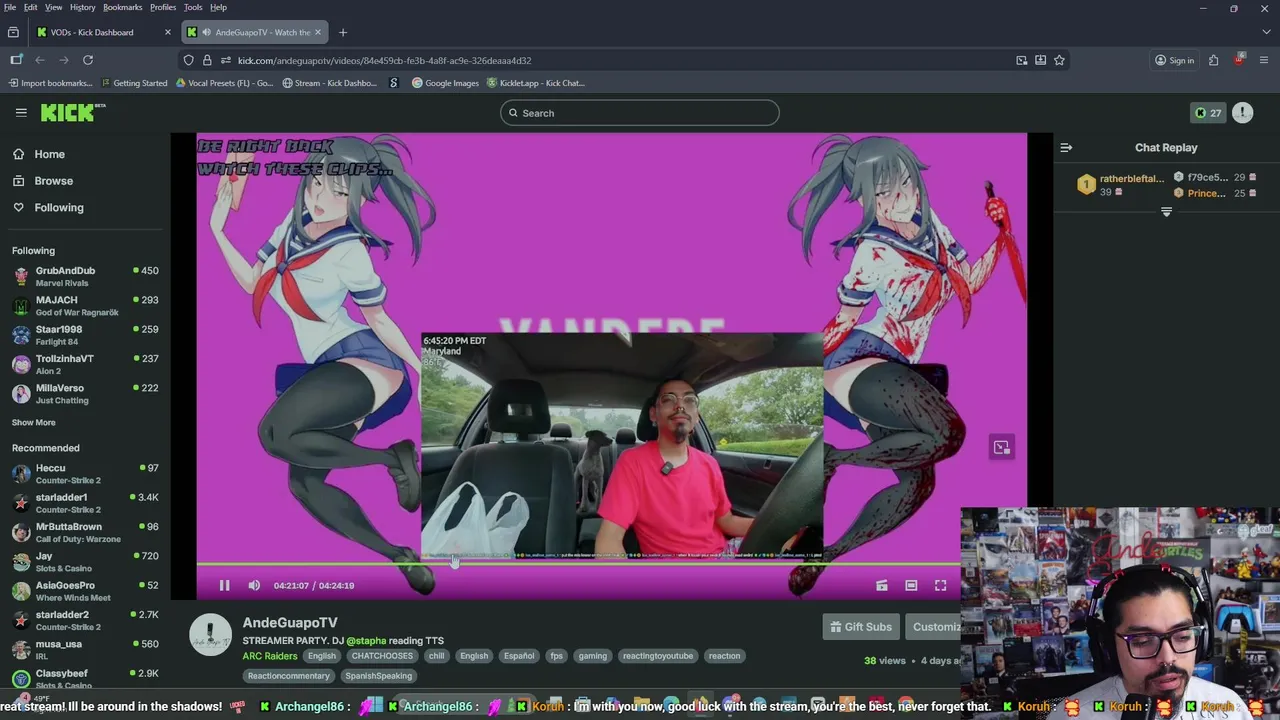The image size is (1280, 720).
Task: Click the AndeGuapoTV channel name
Action: point(290,623)
